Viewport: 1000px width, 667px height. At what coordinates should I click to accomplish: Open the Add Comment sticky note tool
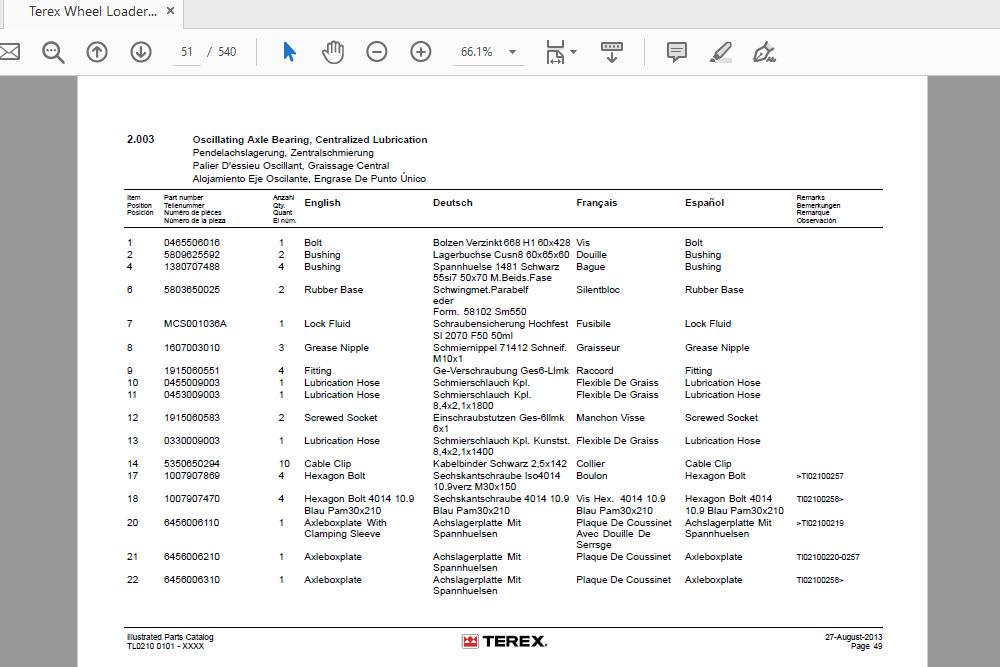coord(676,51)
